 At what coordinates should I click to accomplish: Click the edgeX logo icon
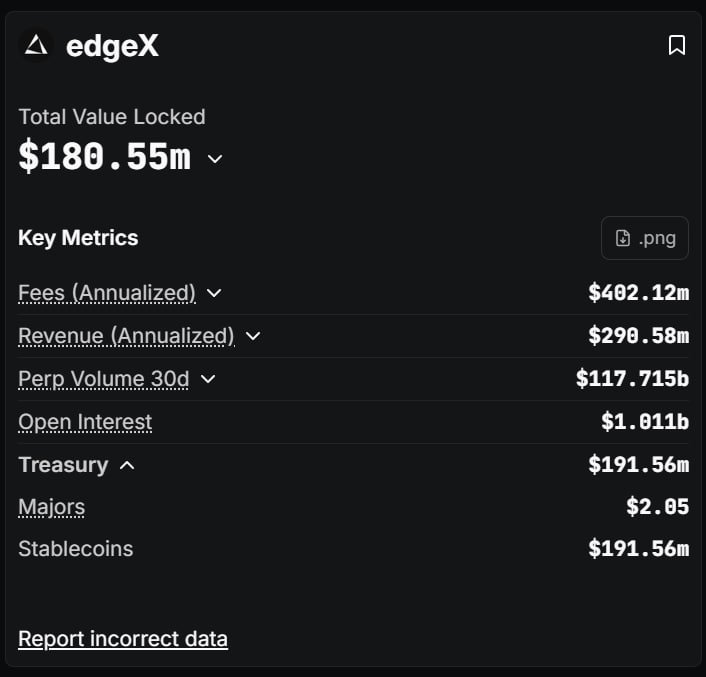[x=37, y=45]
